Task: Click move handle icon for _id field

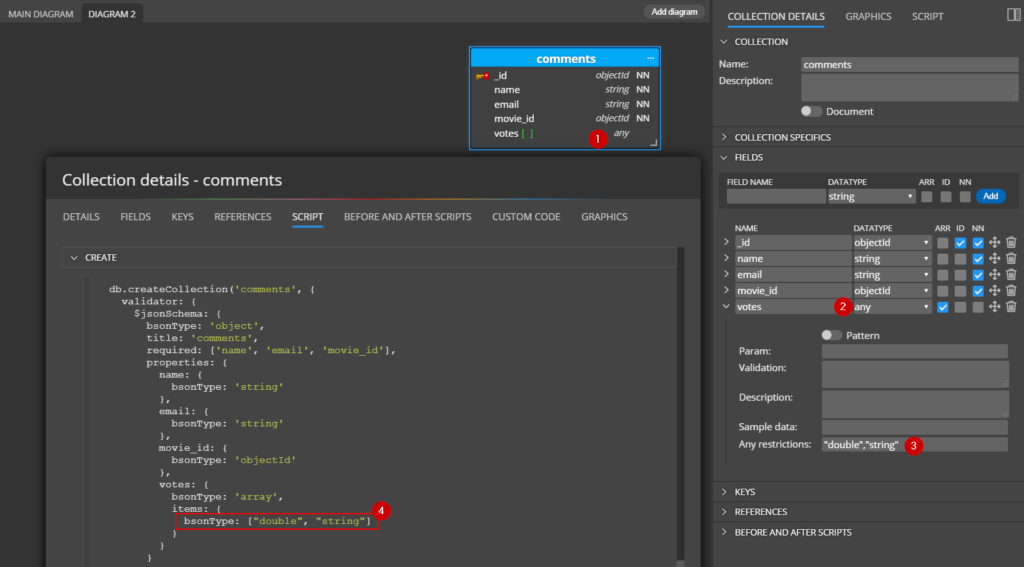Action: coord(994,242)
